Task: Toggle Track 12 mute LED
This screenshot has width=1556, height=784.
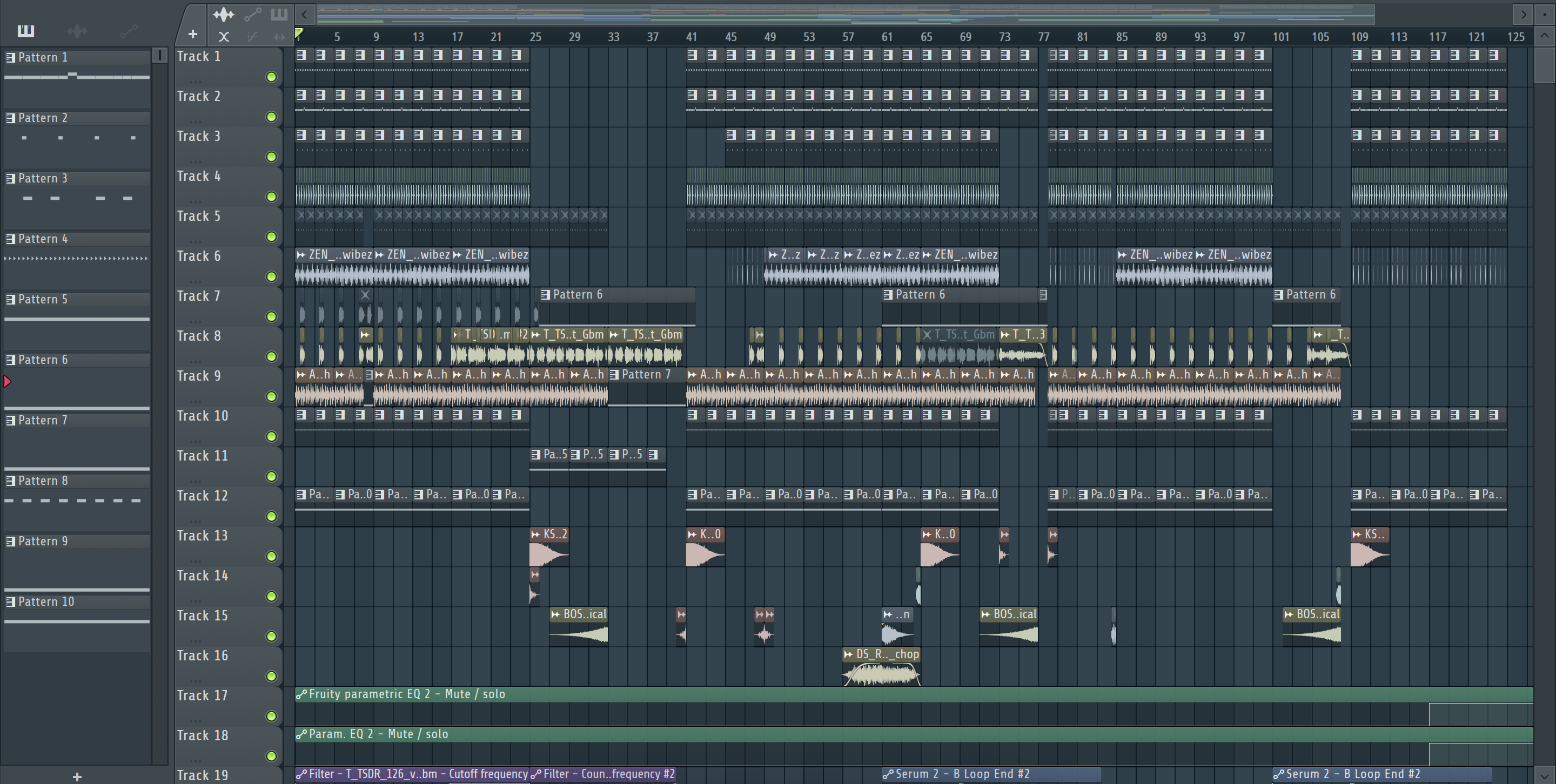Action: coord(272,517)
